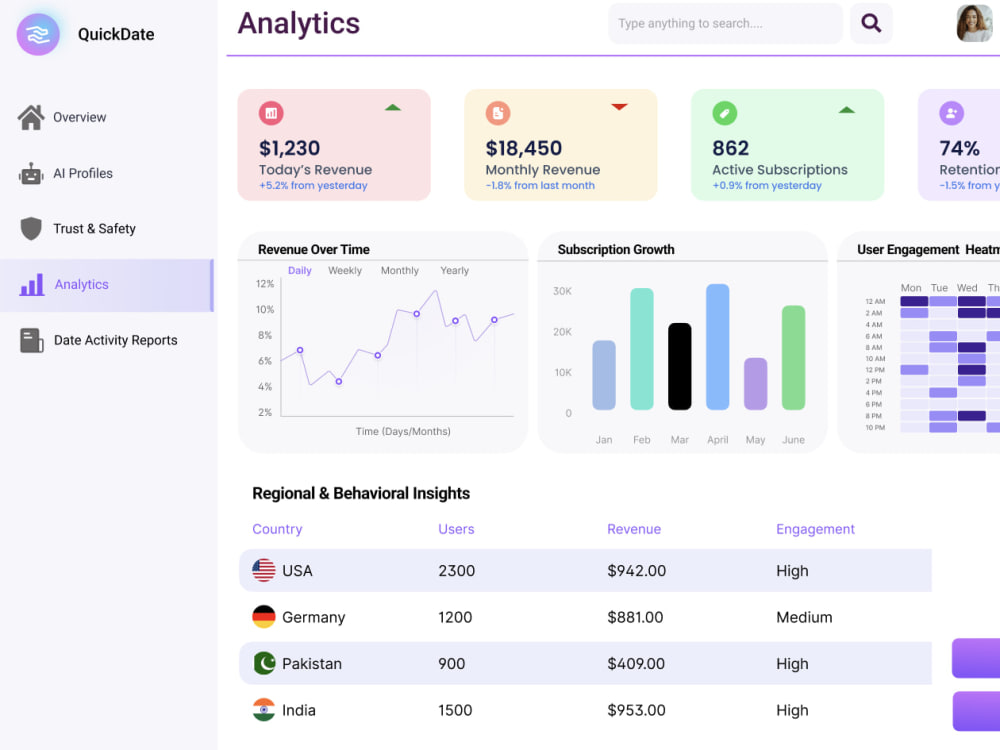
Task: Click Pakistan's revenue $409.00
Action: (636, 664)
